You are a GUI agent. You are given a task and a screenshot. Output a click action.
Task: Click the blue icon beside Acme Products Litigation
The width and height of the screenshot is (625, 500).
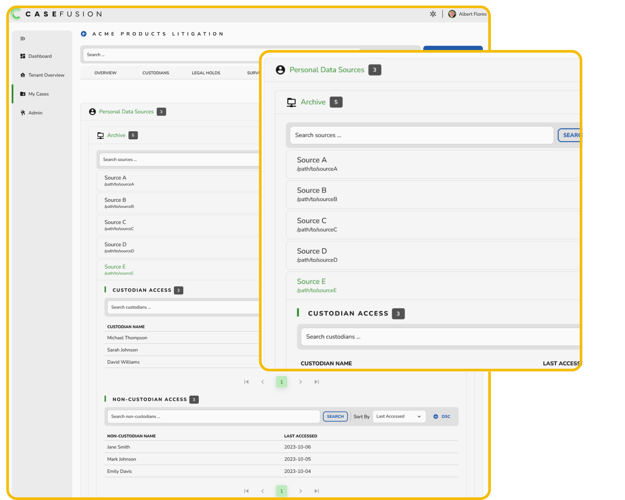coord(84,34)
